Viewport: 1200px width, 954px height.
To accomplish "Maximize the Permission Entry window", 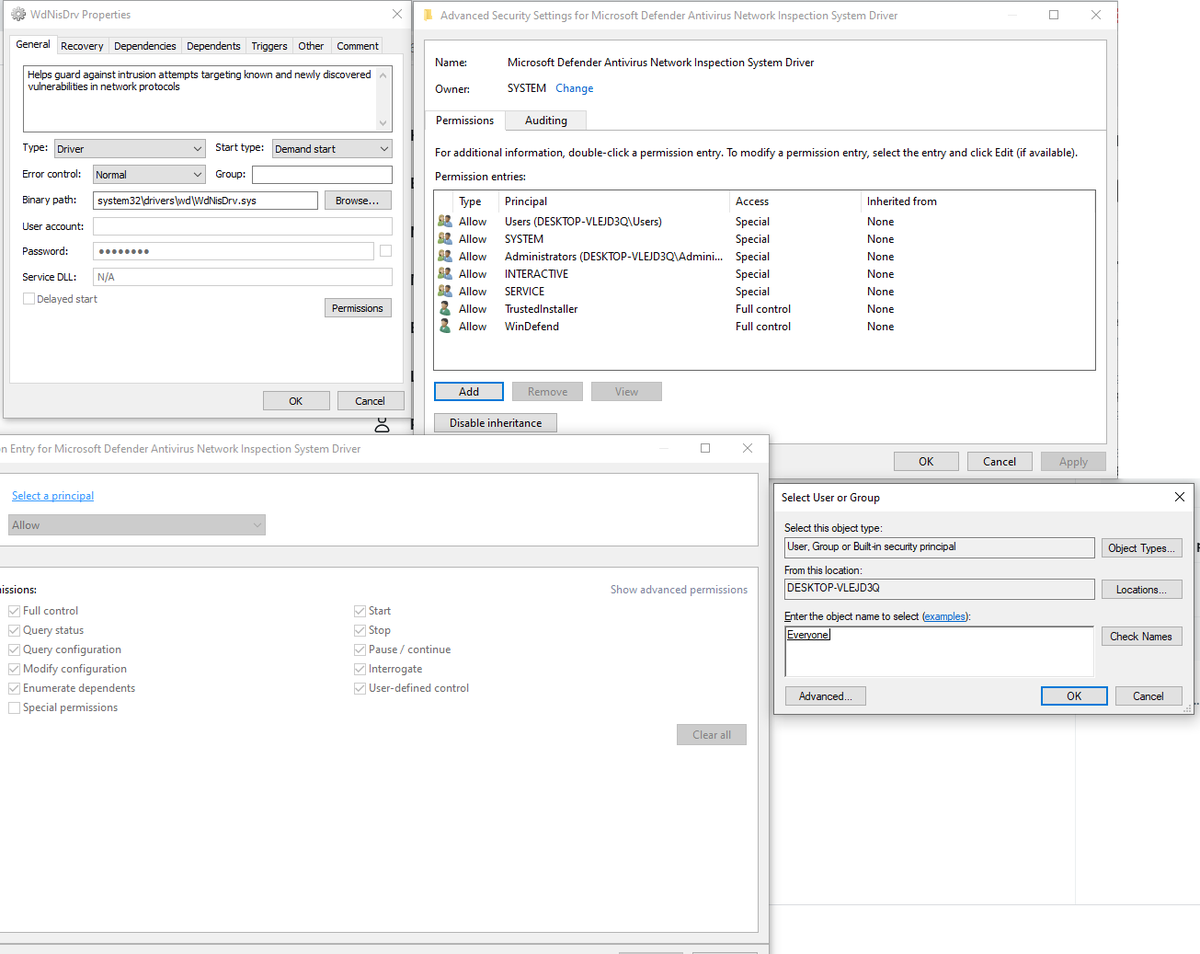I will coord(705,449).
